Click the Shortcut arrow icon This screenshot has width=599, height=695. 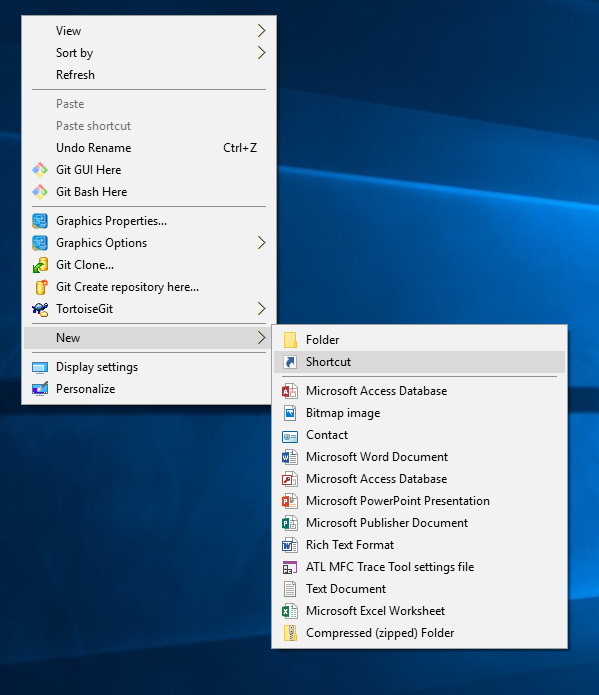coord(290,362)
